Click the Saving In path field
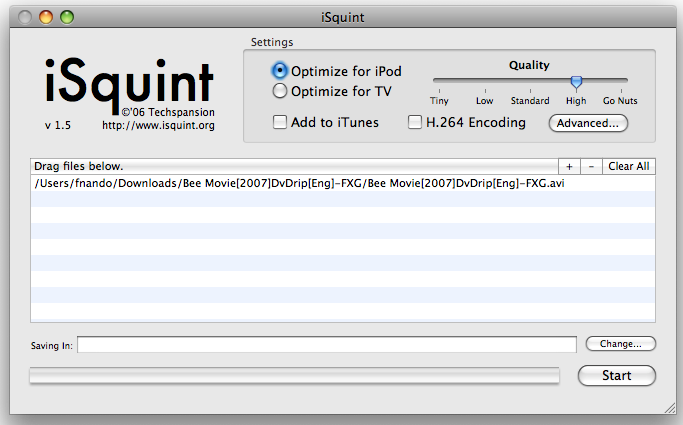This screenshot has width=683, height=425. (x=327, y=344)
